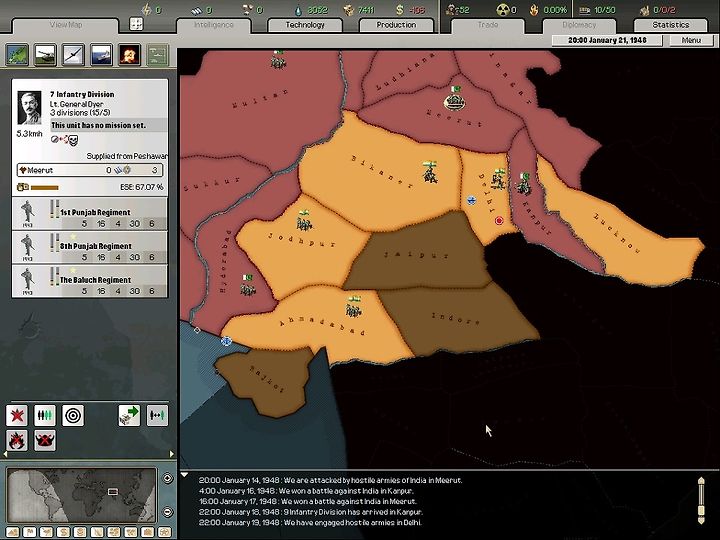Open the Diplomacy tab
This screenshot has width=720, height=540.
pyautogui.click(x=579, y=25)
